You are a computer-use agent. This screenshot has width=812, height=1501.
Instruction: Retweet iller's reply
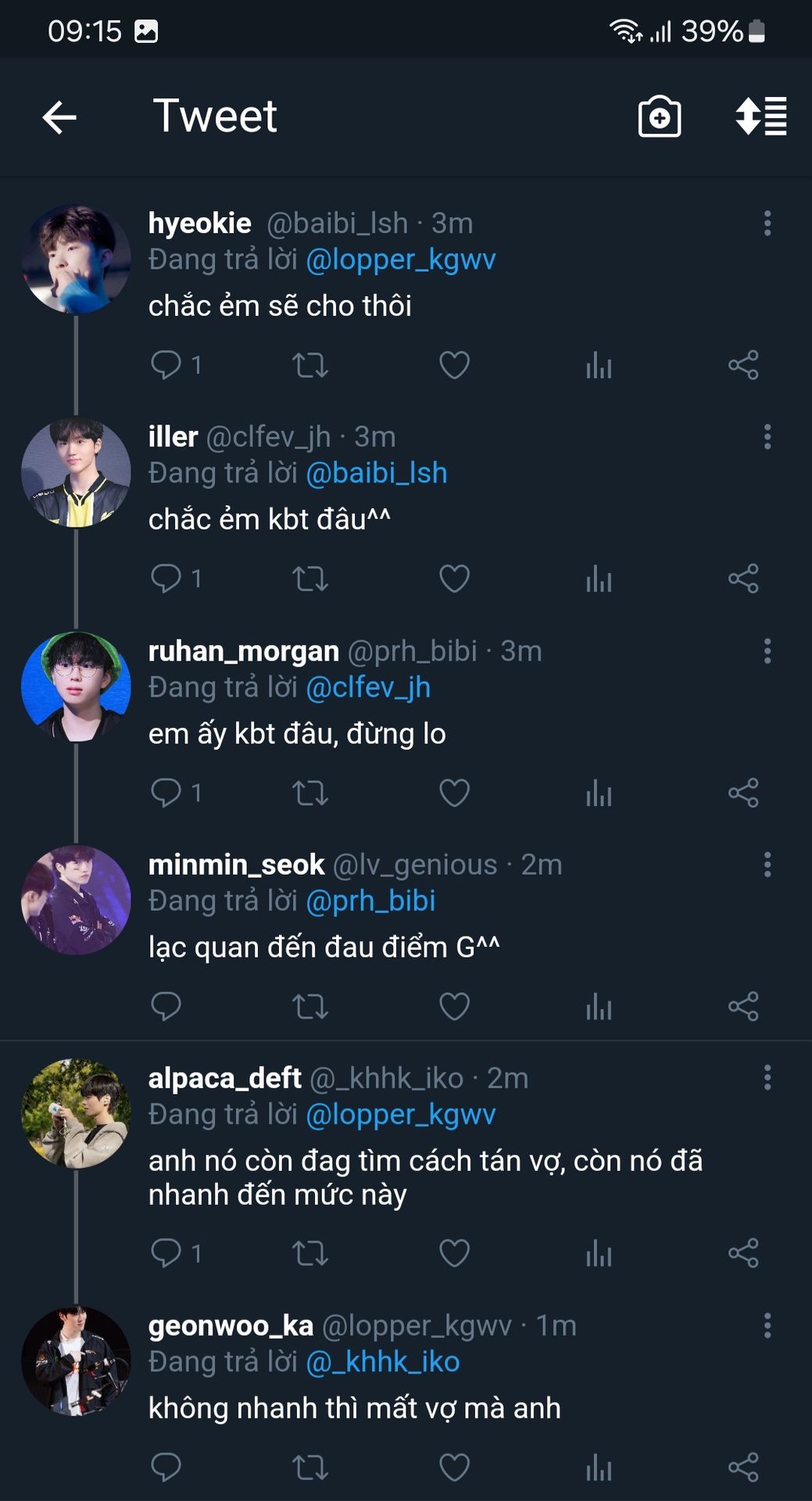[310, 579]
